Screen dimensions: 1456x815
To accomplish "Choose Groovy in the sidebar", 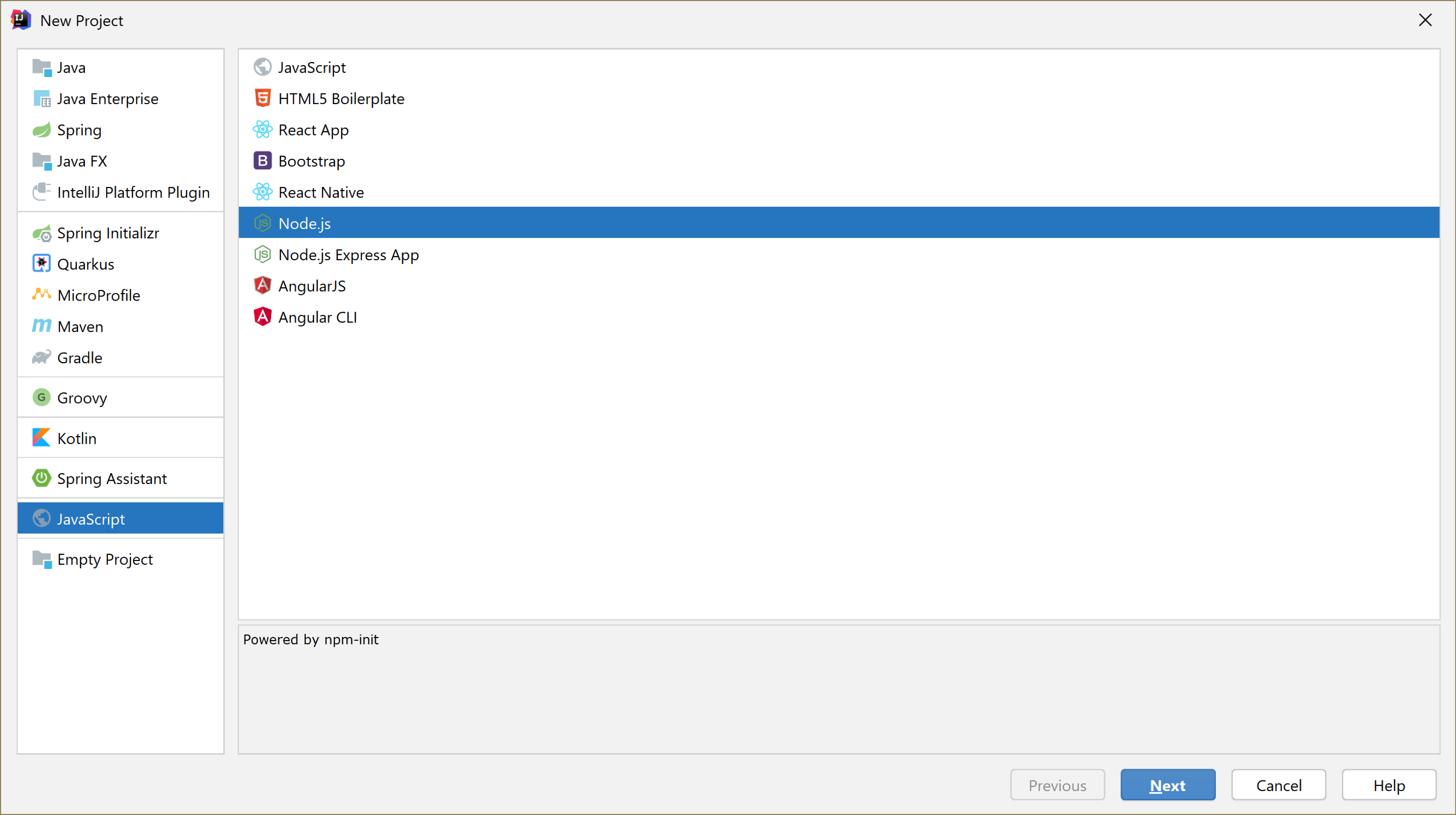I will click(x=120, y=398).
